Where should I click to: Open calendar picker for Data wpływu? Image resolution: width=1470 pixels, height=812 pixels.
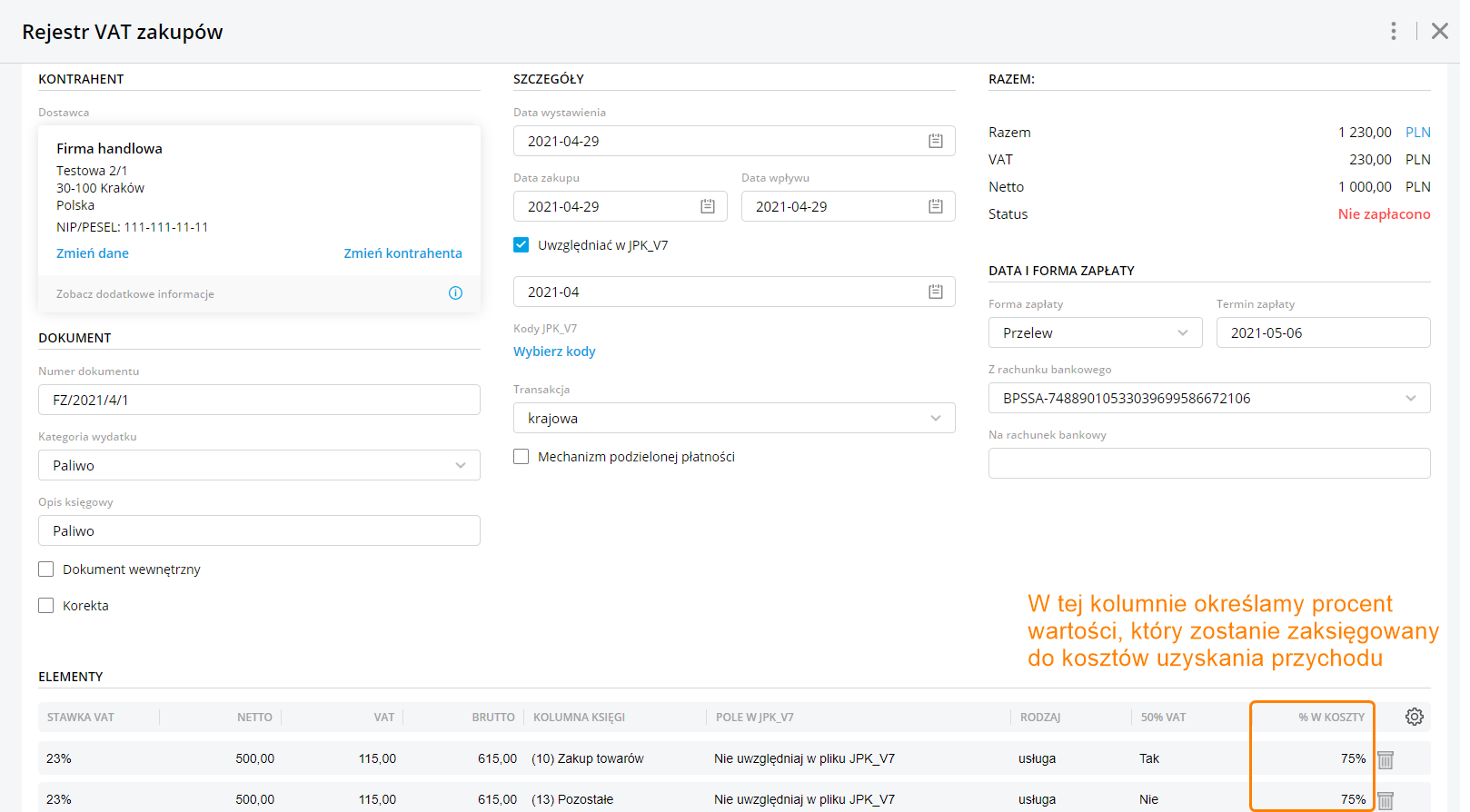coord(935,206)
